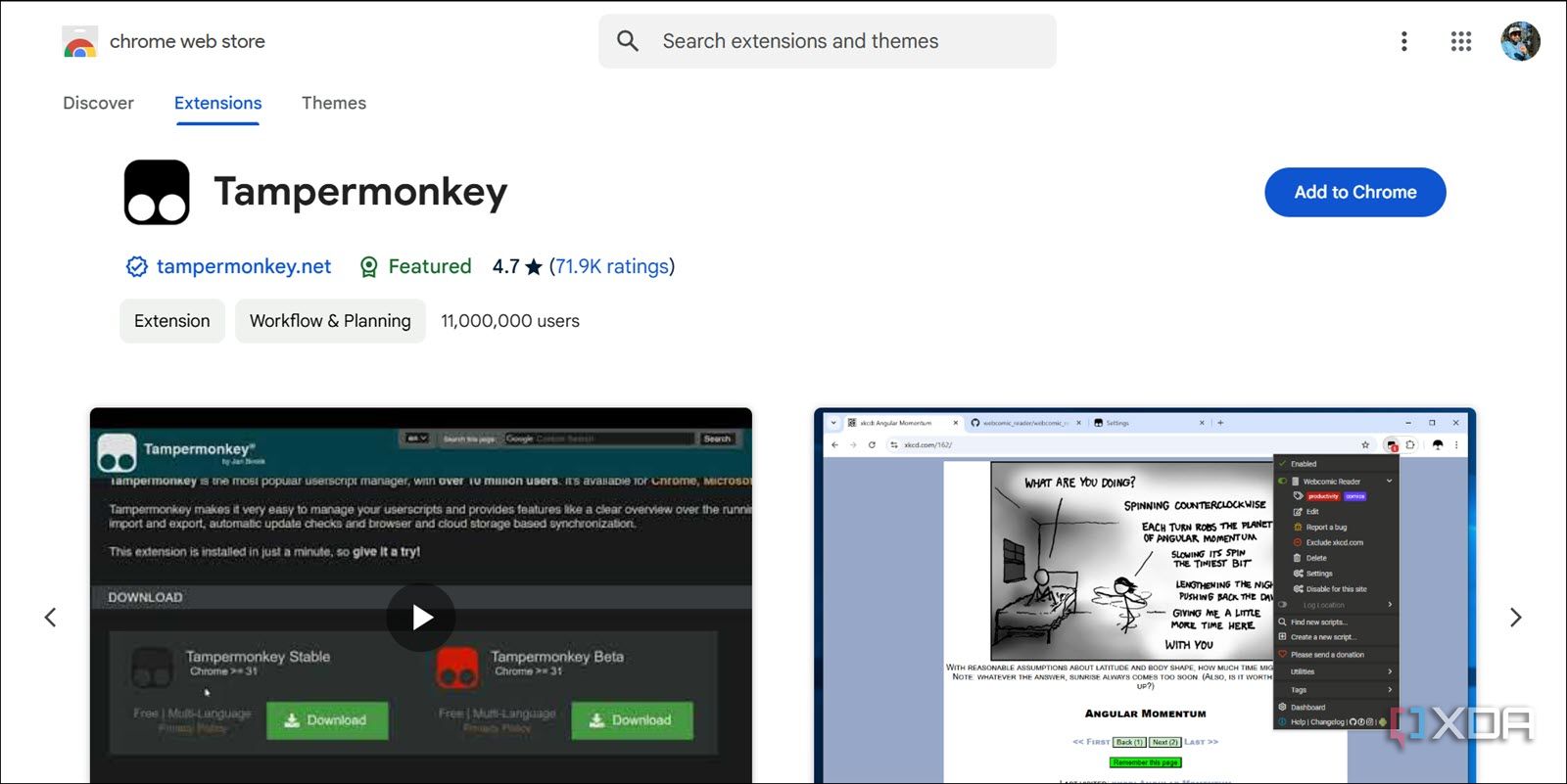
Task: Click the Extension category chip
Action: click(x=172, y=321)
